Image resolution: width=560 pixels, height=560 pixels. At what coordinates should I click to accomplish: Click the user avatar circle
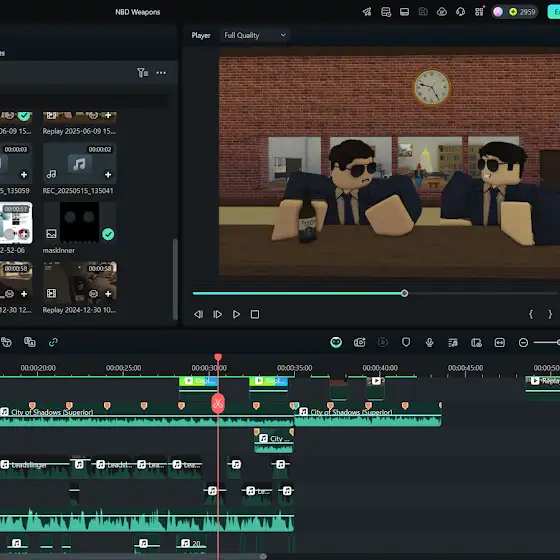coord(498,12)
